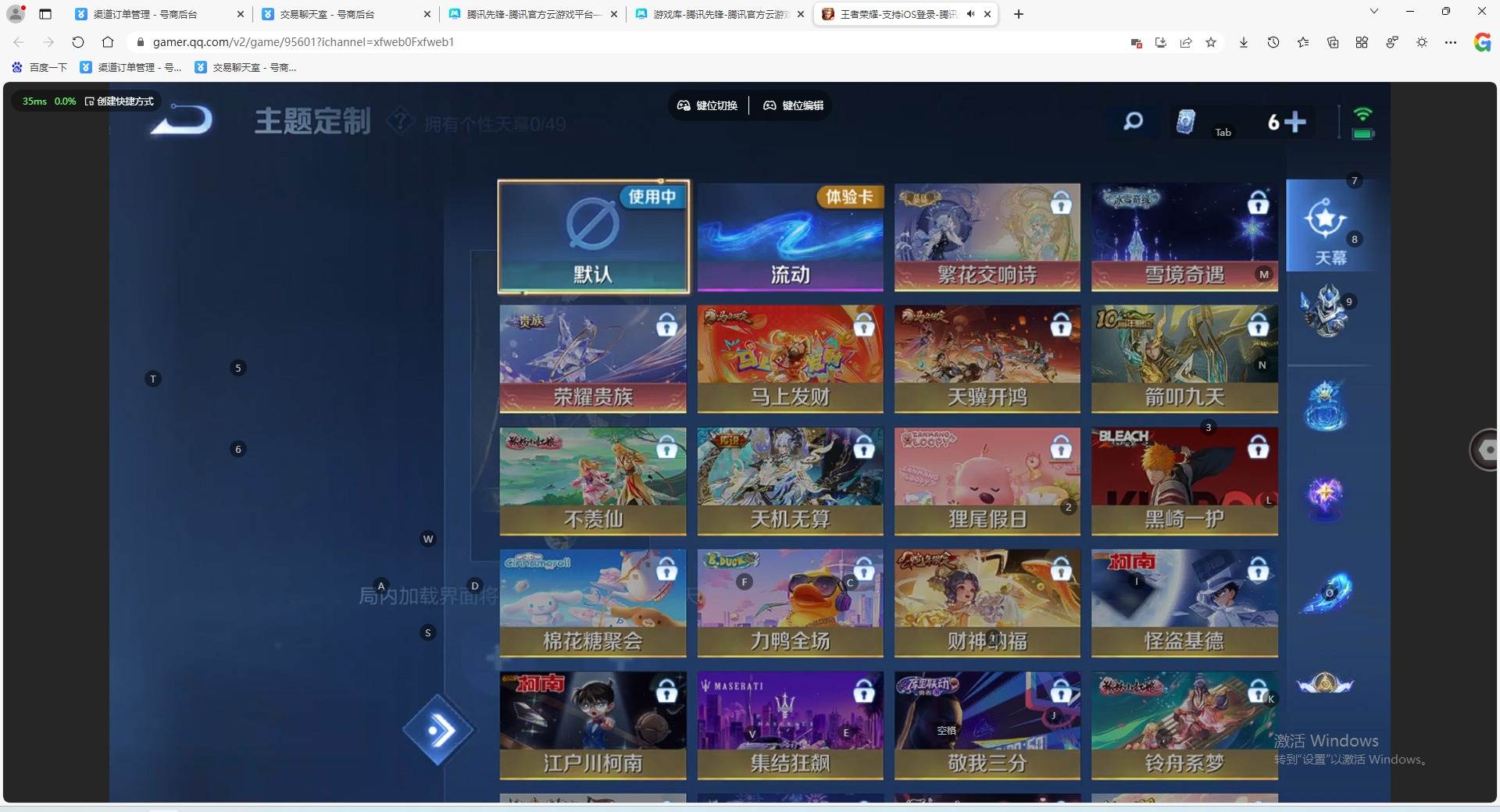
Task: Favorite this page with the star icon
Action: pos(1211,42)
